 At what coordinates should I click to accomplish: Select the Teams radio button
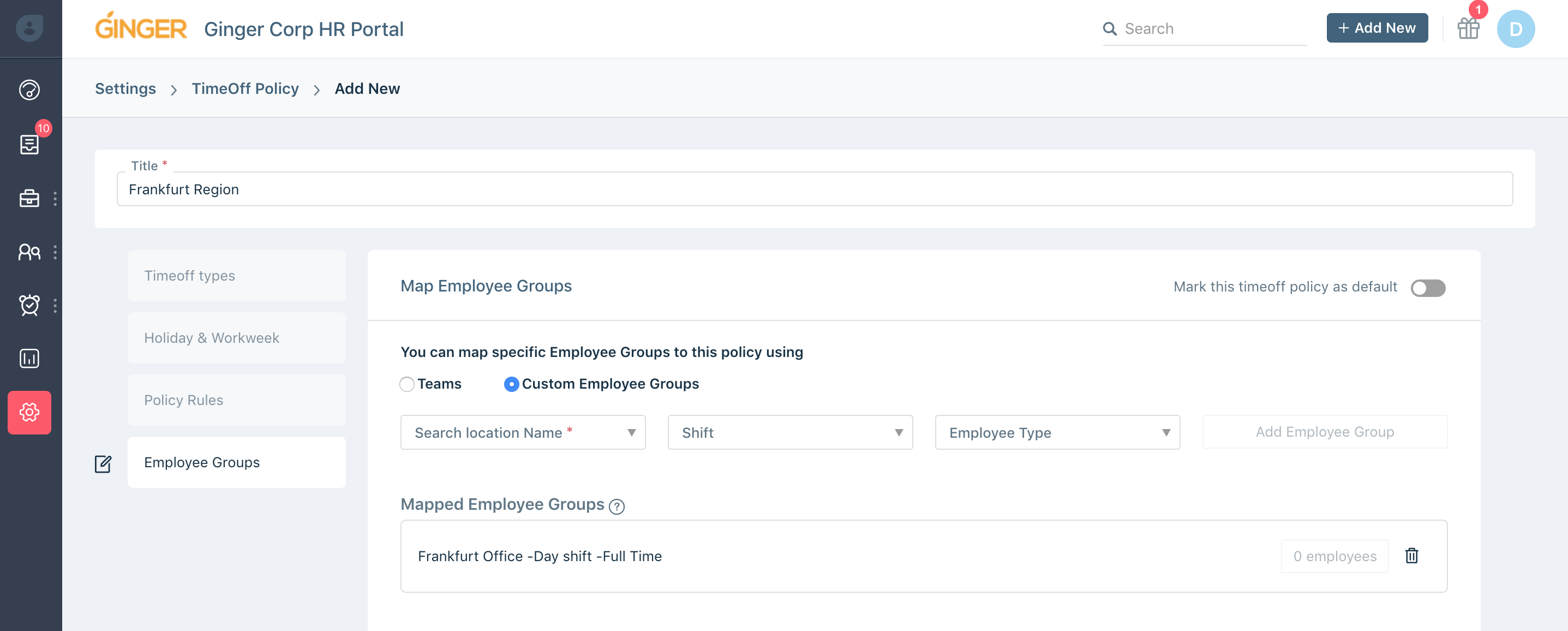click(x=406, y=384)
